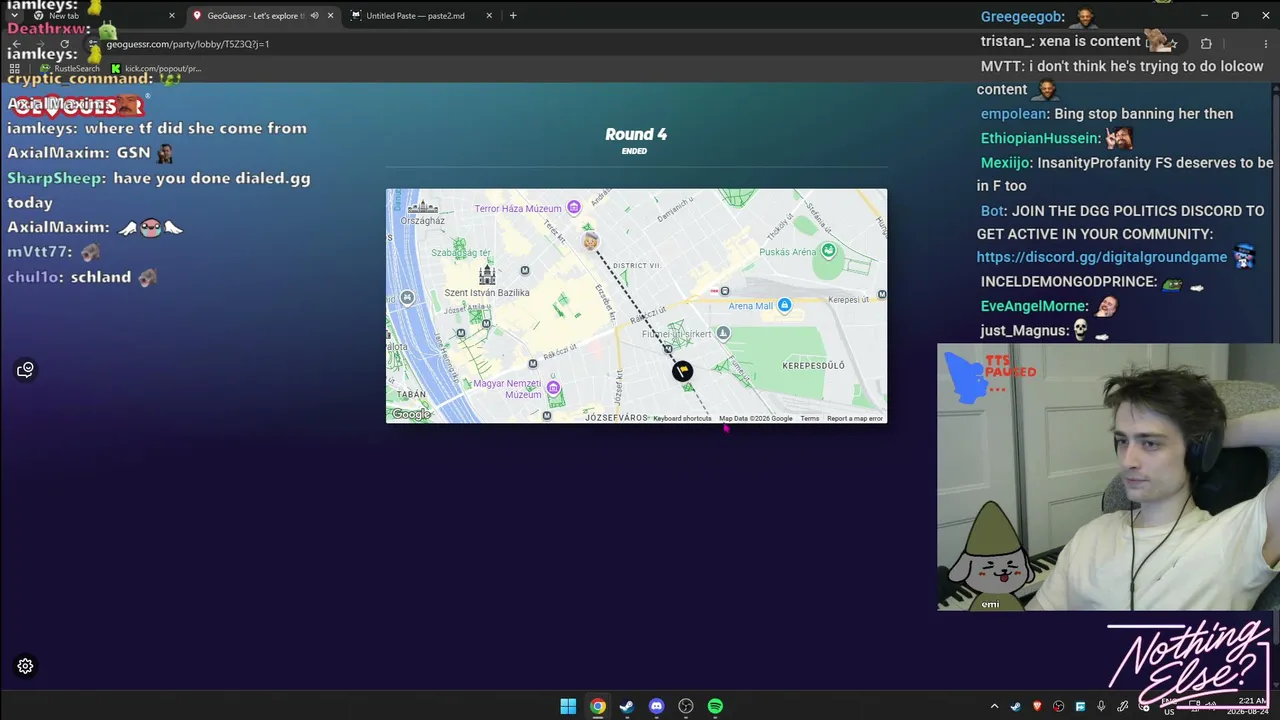Open Discord from the taskbar

pos(656,706)
